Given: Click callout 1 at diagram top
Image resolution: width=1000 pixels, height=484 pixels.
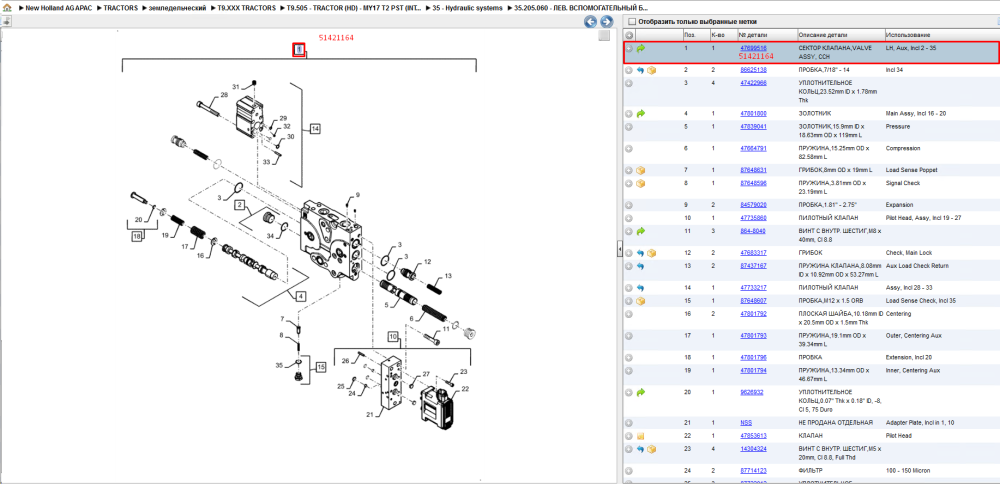Looking at the screenshot, I should [298, 50].
